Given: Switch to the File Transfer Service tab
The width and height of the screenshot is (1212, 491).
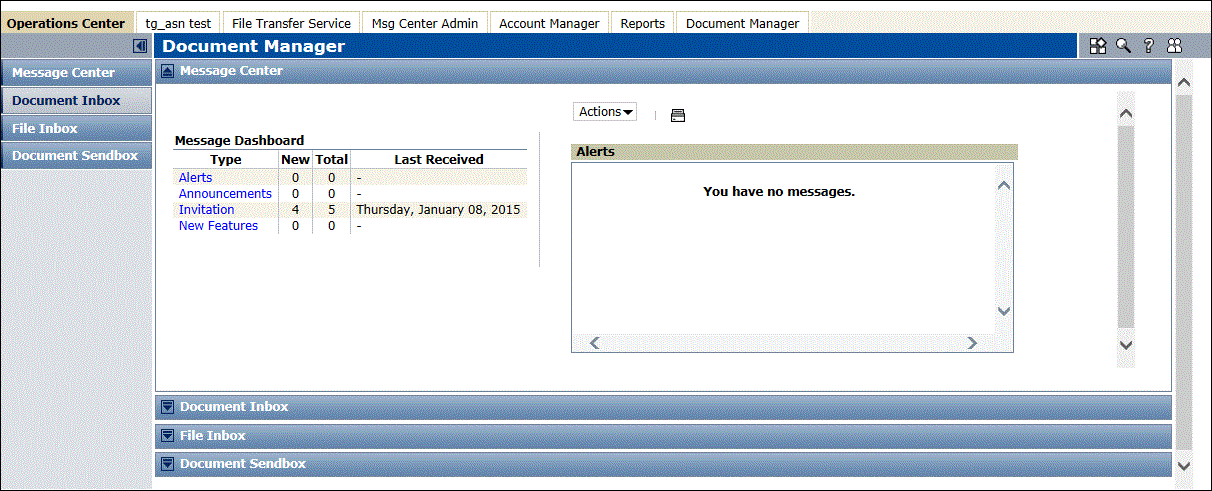Looking at the screenshot, I should click(291, 23).
